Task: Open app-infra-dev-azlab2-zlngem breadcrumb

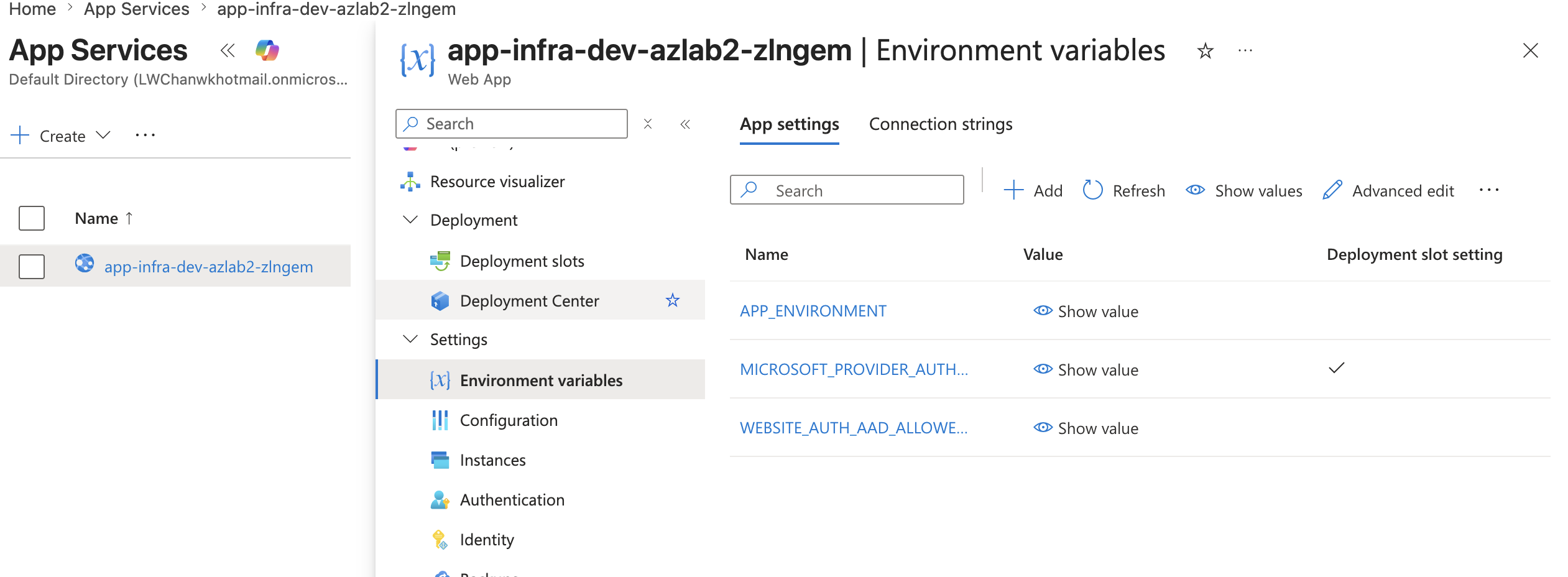Action: click(336, 9)
